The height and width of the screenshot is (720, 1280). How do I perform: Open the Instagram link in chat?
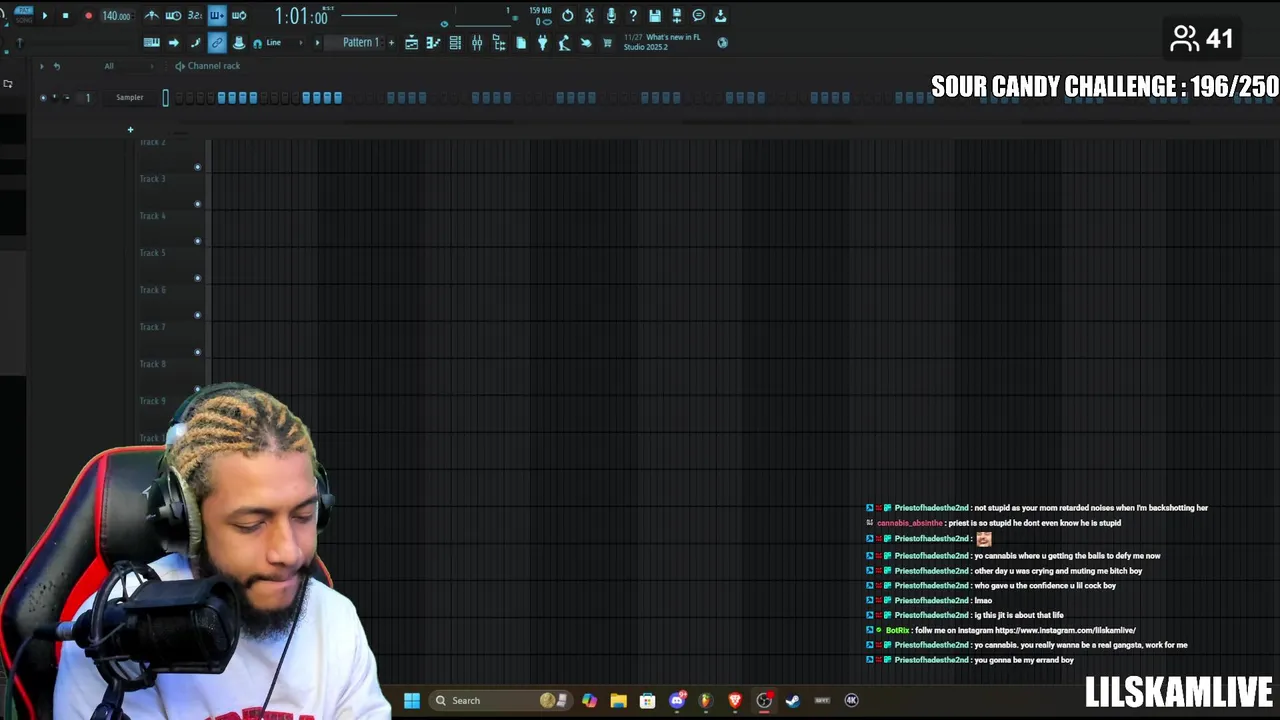(x=1065, y=630)
